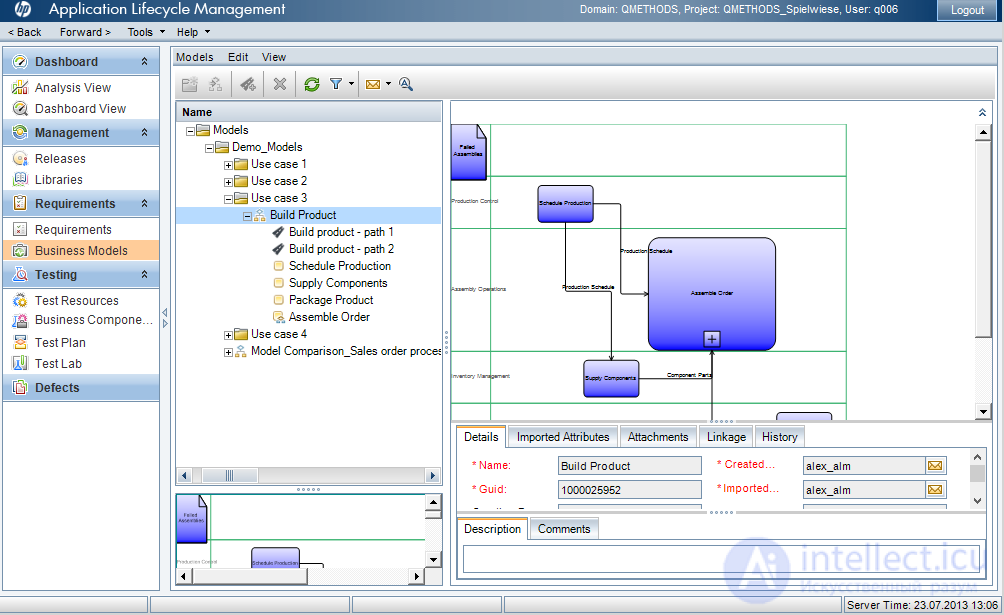Collapse the Requirements sidebar section
The height and width of the screenshot is (615, 1004).
[x=145, y=204]
